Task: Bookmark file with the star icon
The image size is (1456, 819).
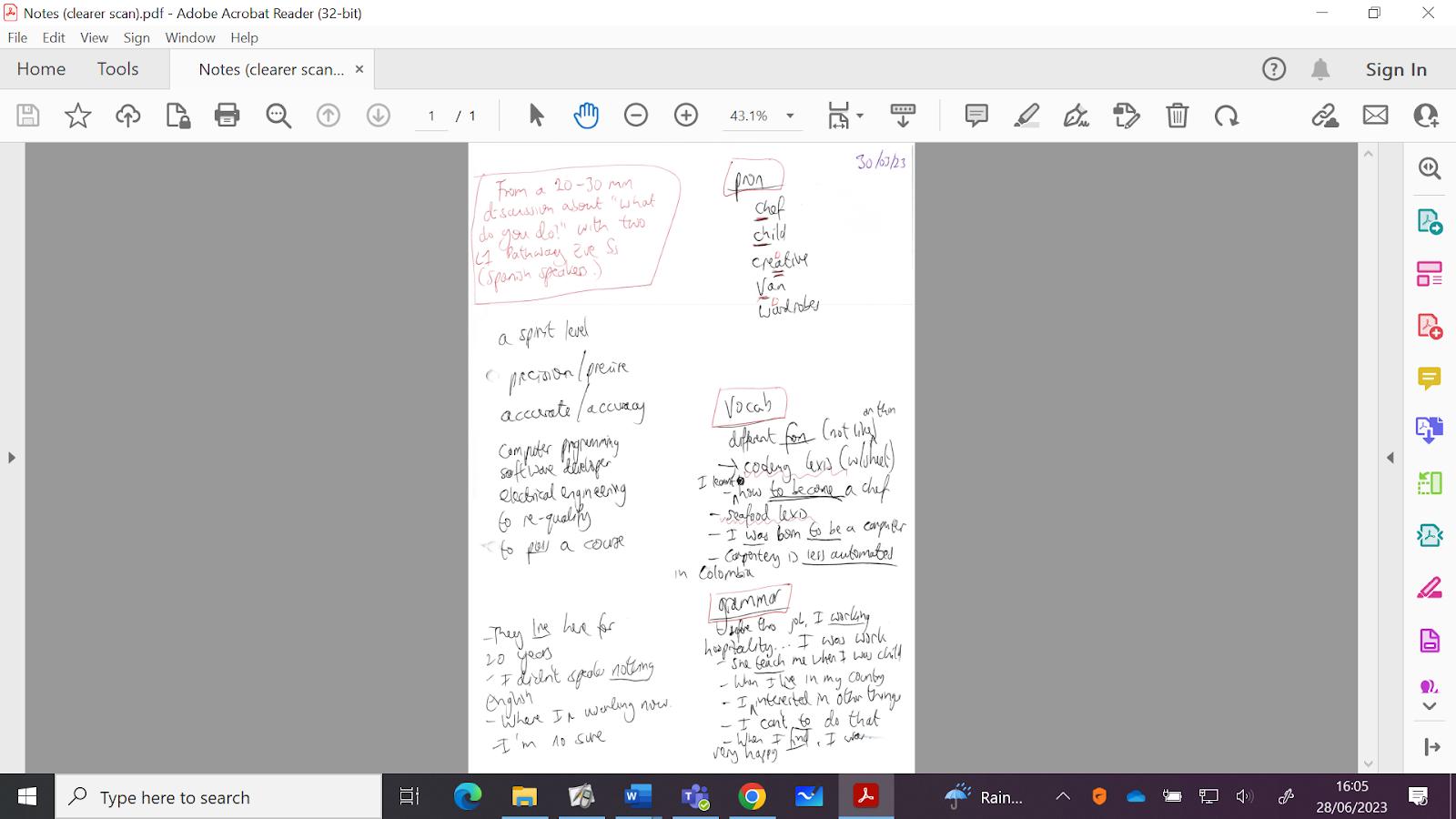Action: coord(78,116)
